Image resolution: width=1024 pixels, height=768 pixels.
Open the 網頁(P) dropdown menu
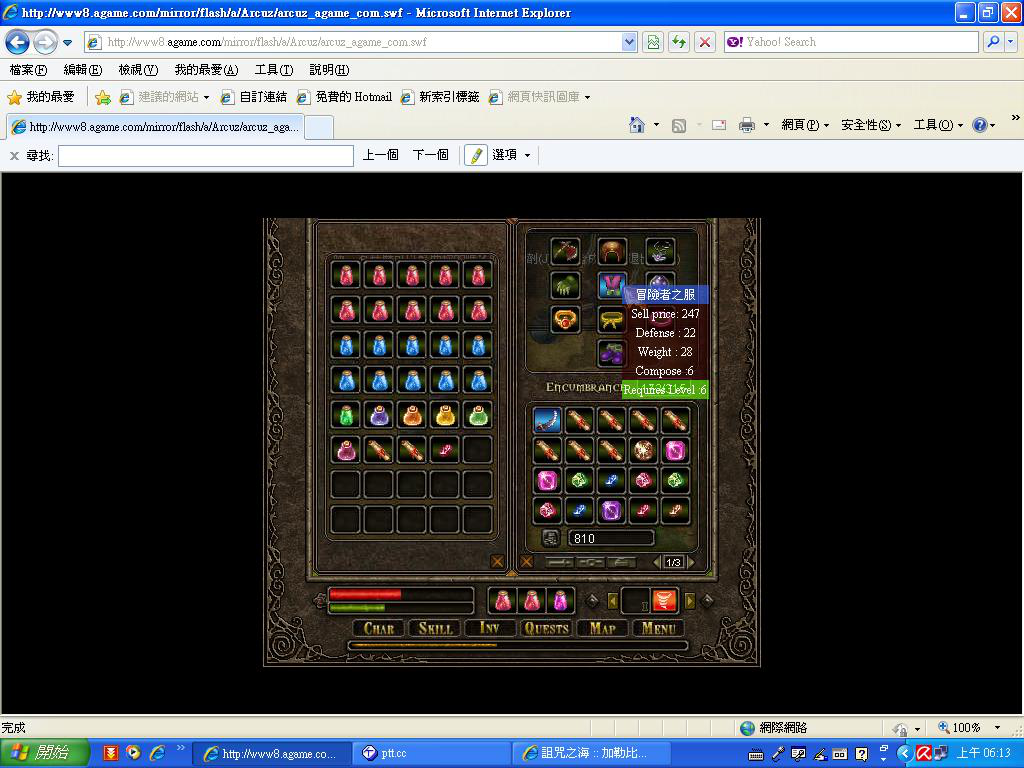coord(805,125)
